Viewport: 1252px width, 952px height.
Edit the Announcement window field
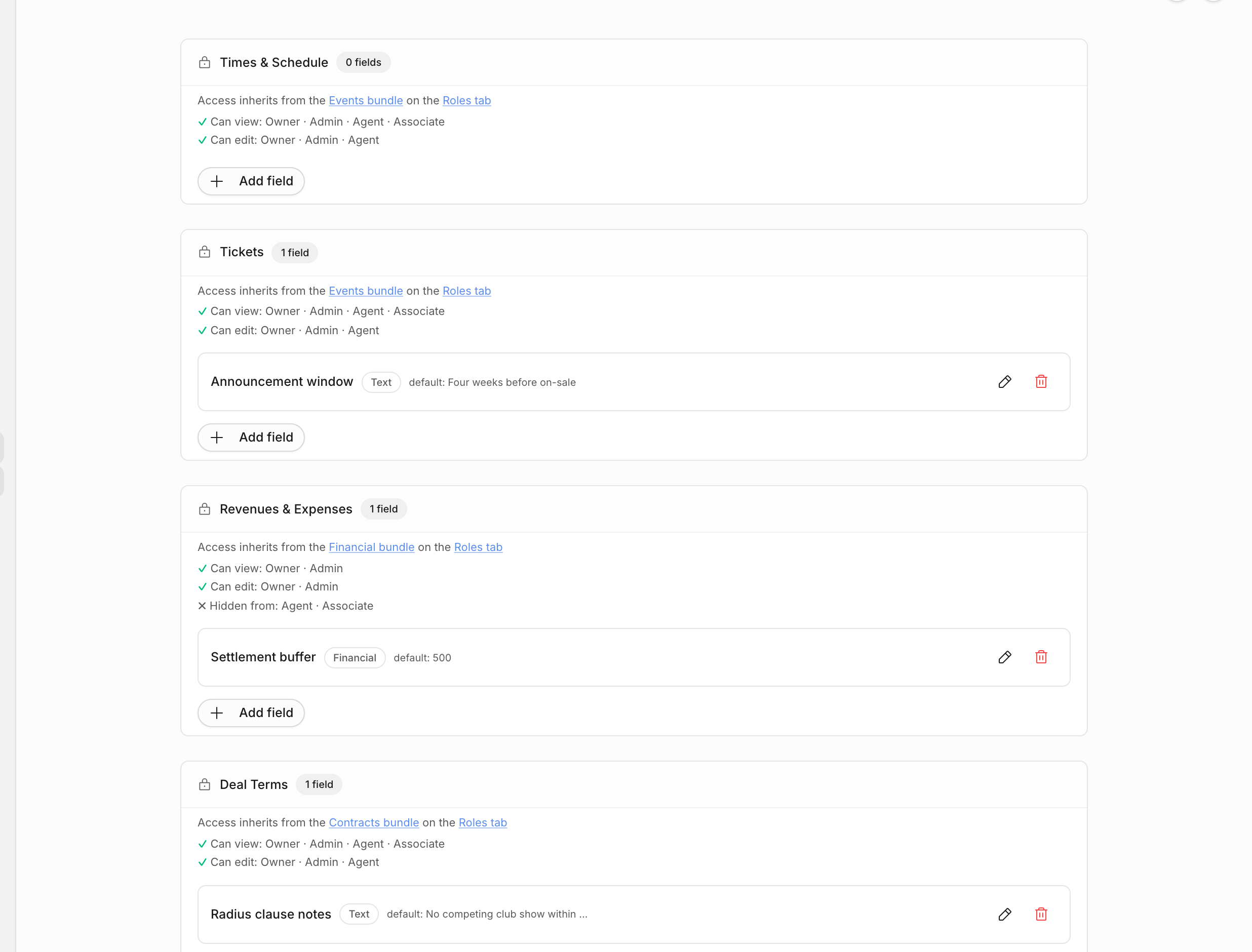(x=1004, y=382)
